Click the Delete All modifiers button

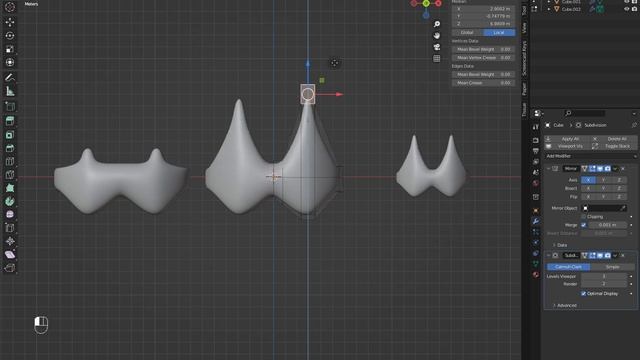click(614, 139)
